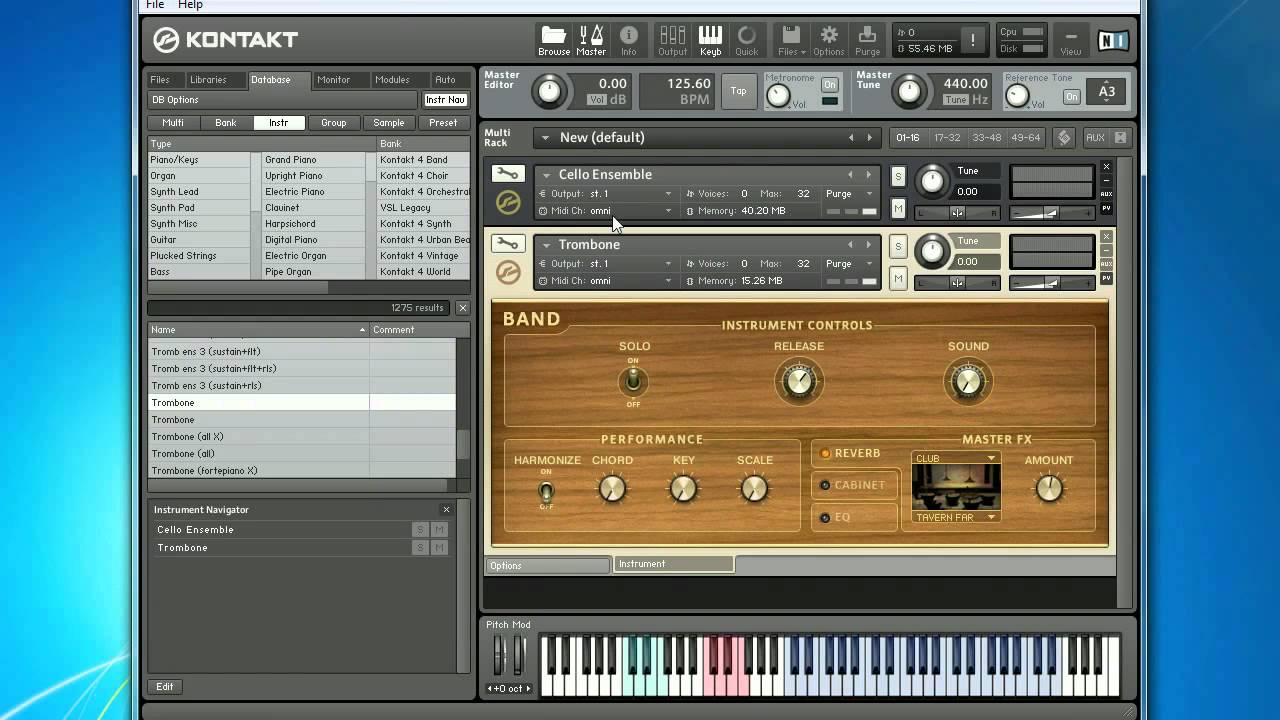Open Cello Ensemble wrench edit icon

coord(507,174)
